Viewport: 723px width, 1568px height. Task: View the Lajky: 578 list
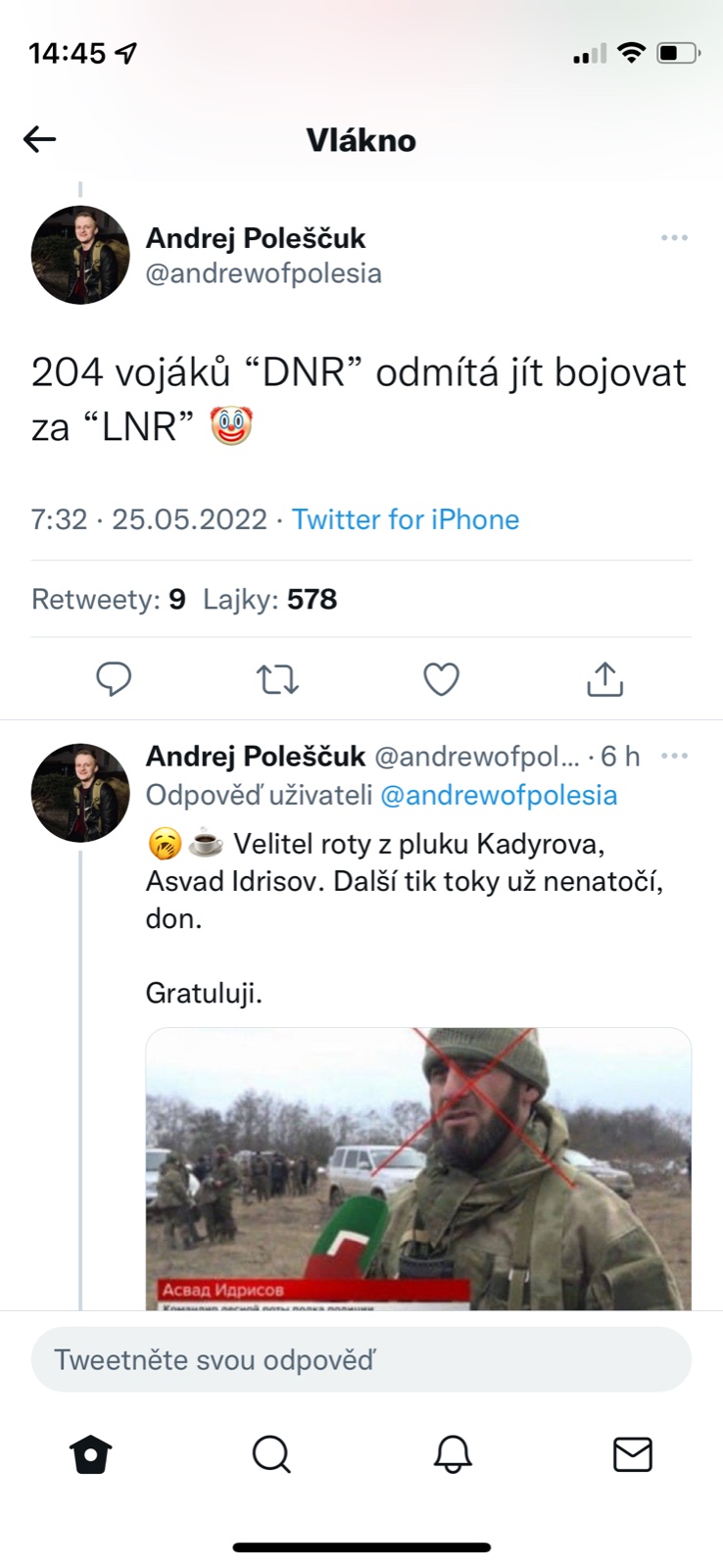point(269,599)
